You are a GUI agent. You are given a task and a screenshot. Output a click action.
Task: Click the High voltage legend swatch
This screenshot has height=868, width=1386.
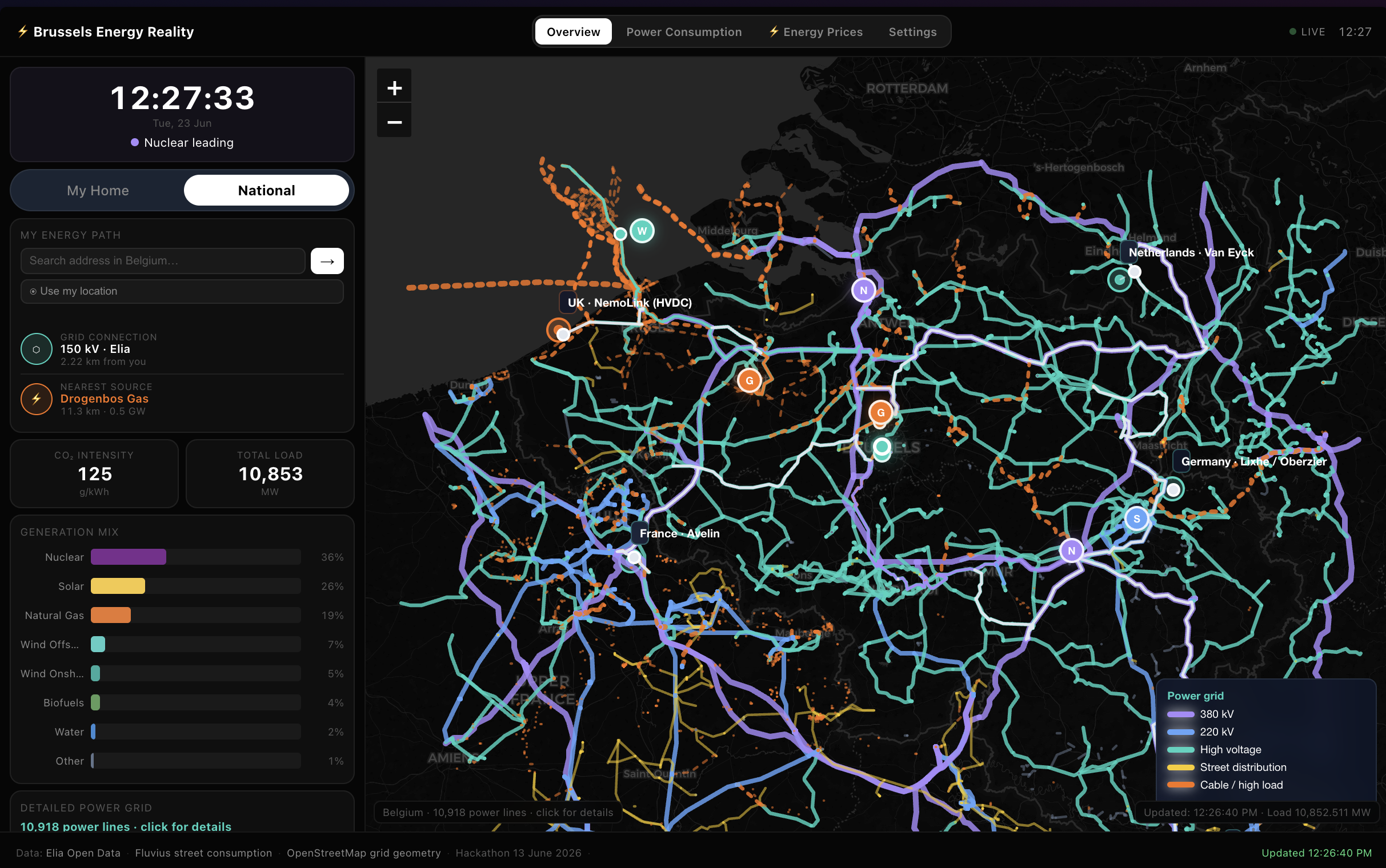[1180, 750]
